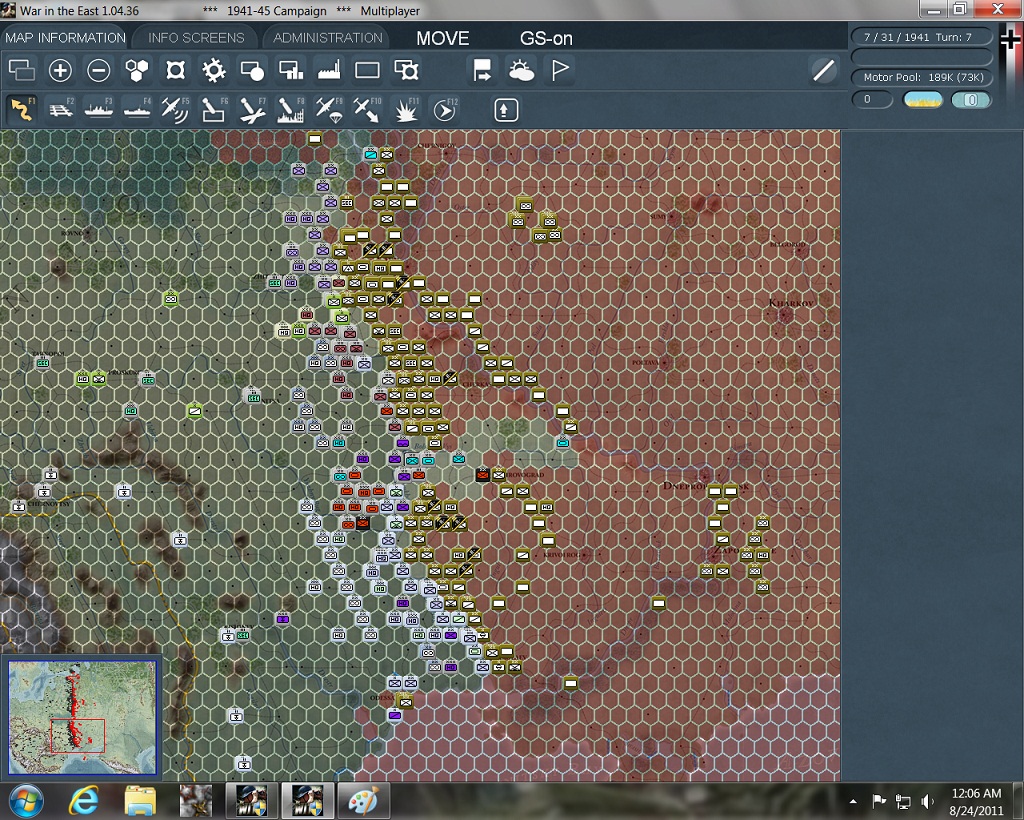Open the MAP INFORMATION tab
Viewport: 1024px width, 820px height.
tap(65, 38)
